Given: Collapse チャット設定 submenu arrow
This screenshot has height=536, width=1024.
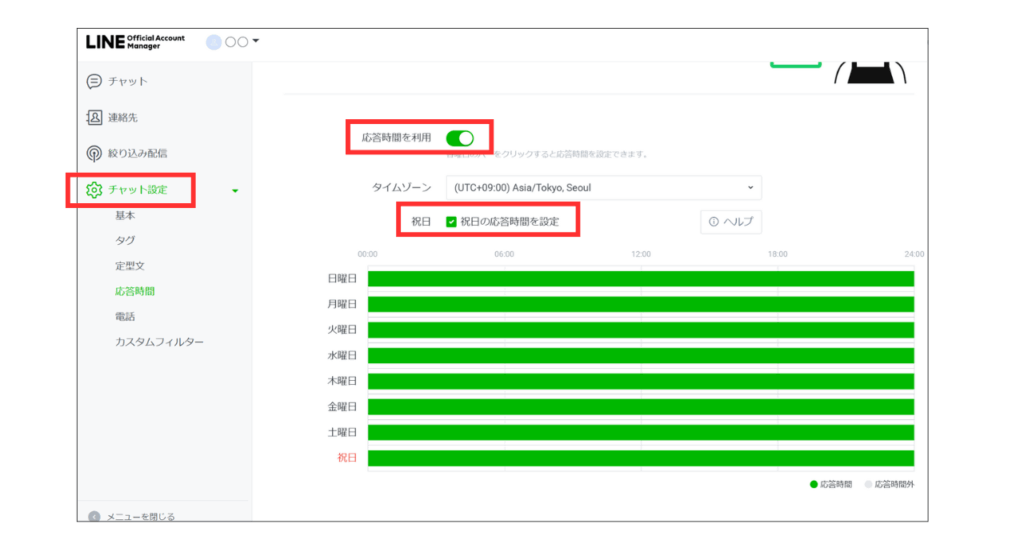Looking at the screenshot, I should coord(235,191).
